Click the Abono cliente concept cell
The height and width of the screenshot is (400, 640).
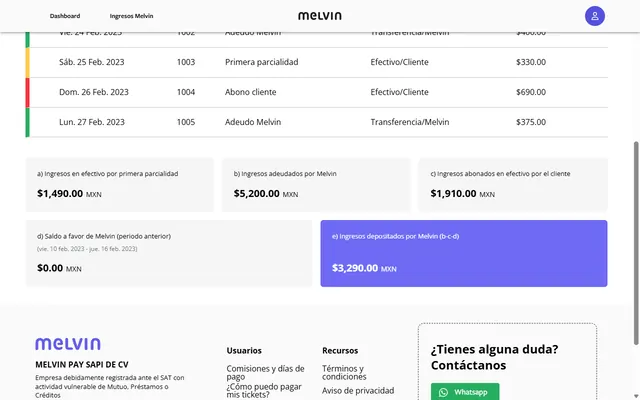click(x=251, y=92)
